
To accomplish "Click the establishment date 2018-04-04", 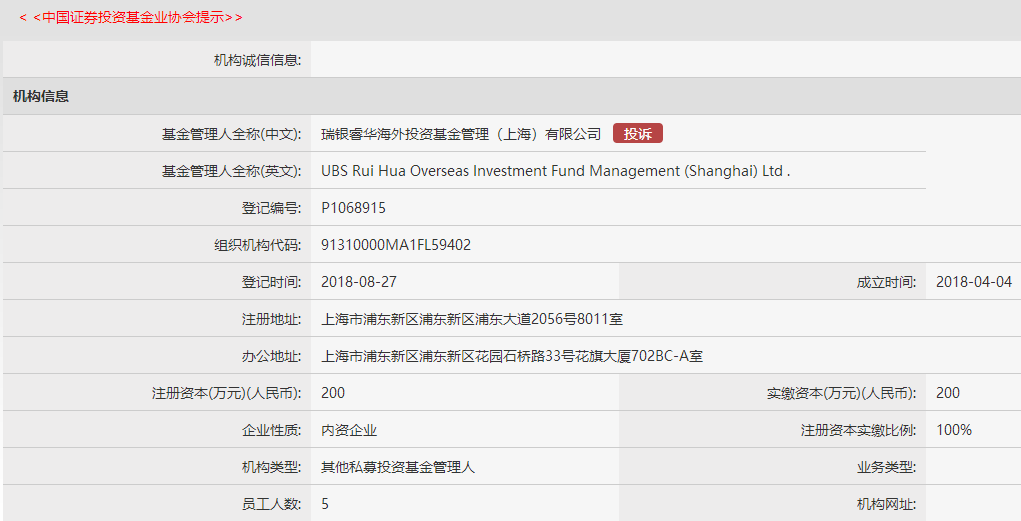I will click(x=974, y=282).
